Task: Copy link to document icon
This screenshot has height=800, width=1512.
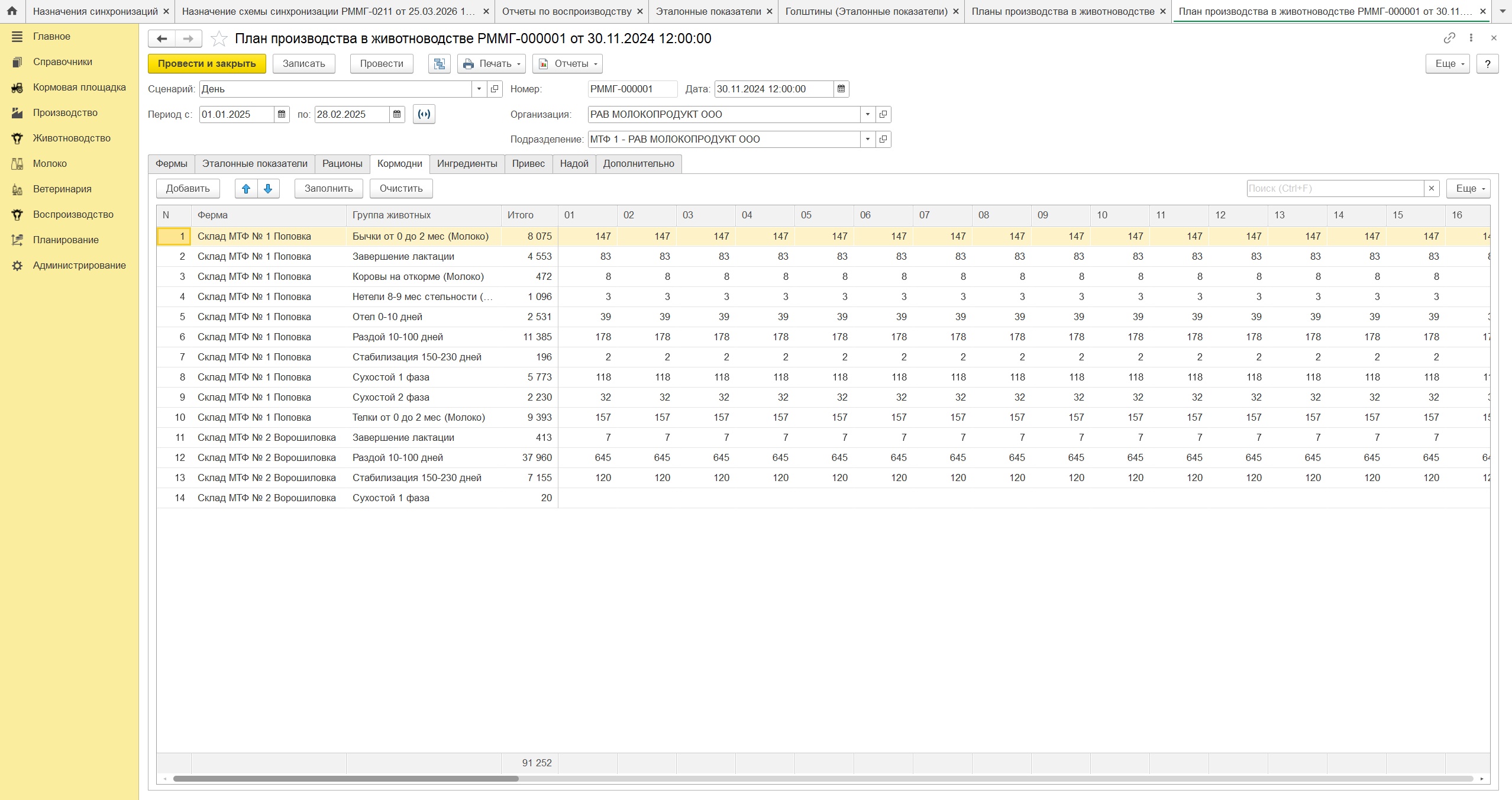Action: tap(1449, 38)
